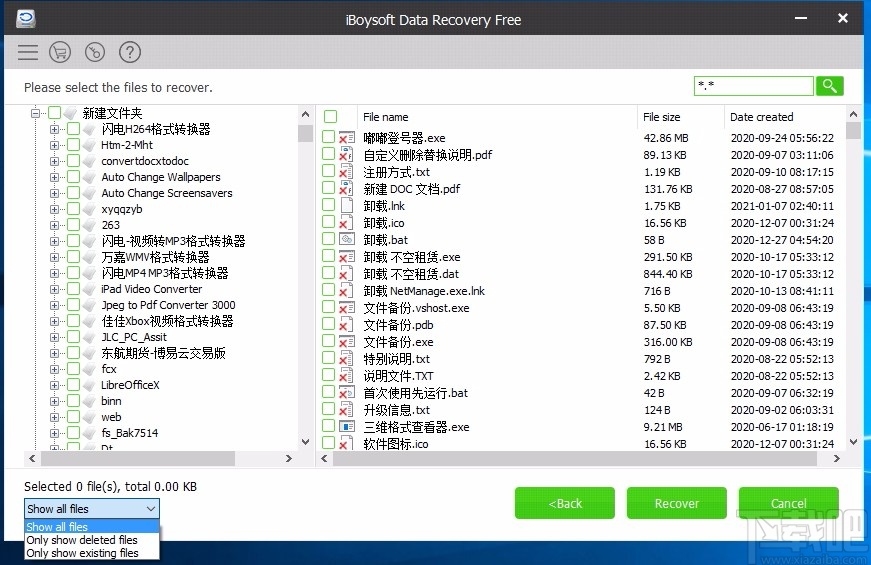Collapse the 新建文件夹 tree node
Viewport: 871px width, 565px height.
(35, 113)
